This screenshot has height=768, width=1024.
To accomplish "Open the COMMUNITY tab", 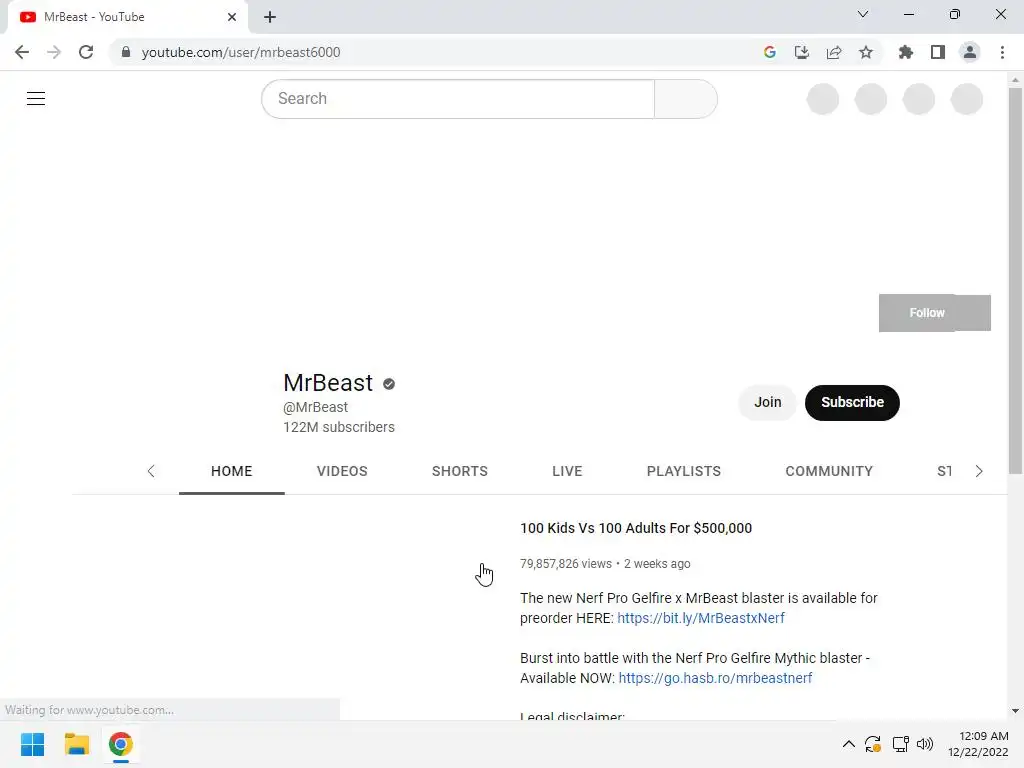I will click(x=829, y=472).
